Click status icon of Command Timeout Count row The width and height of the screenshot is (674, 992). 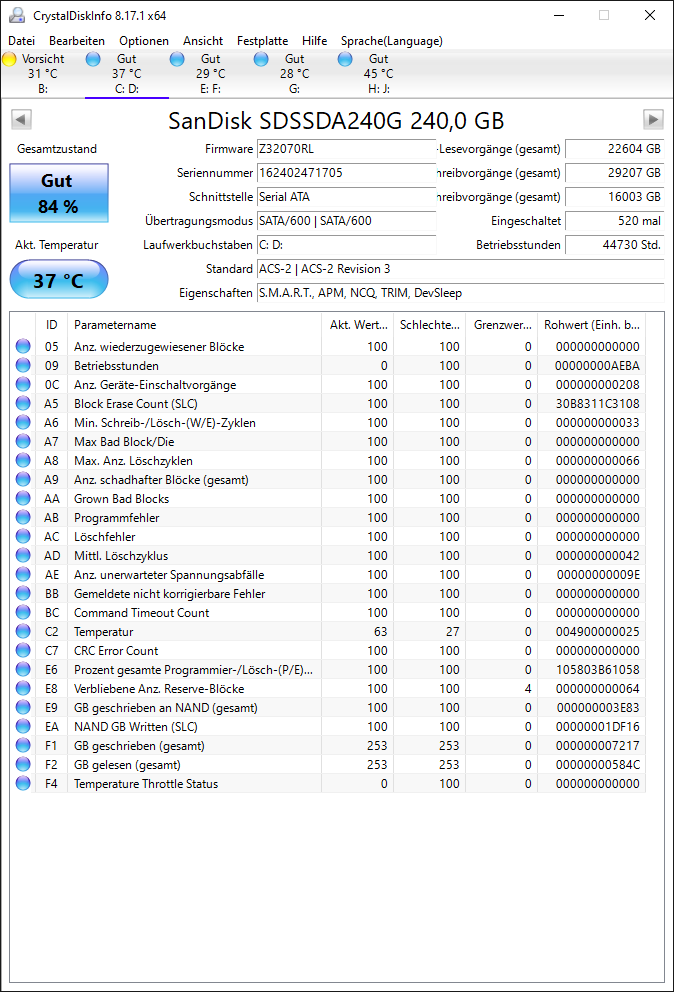pyautogui.click(x=23, y=612)
